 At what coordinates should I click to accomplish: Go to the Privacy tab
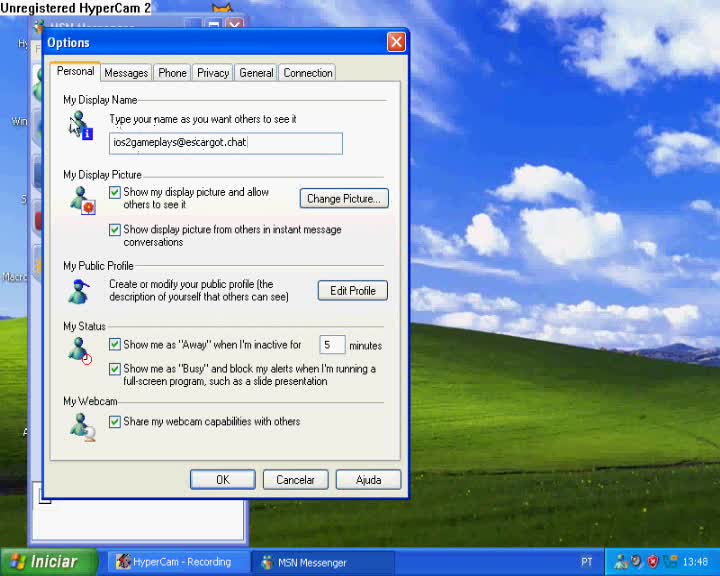pyautogui.click(x=213, y=73)
